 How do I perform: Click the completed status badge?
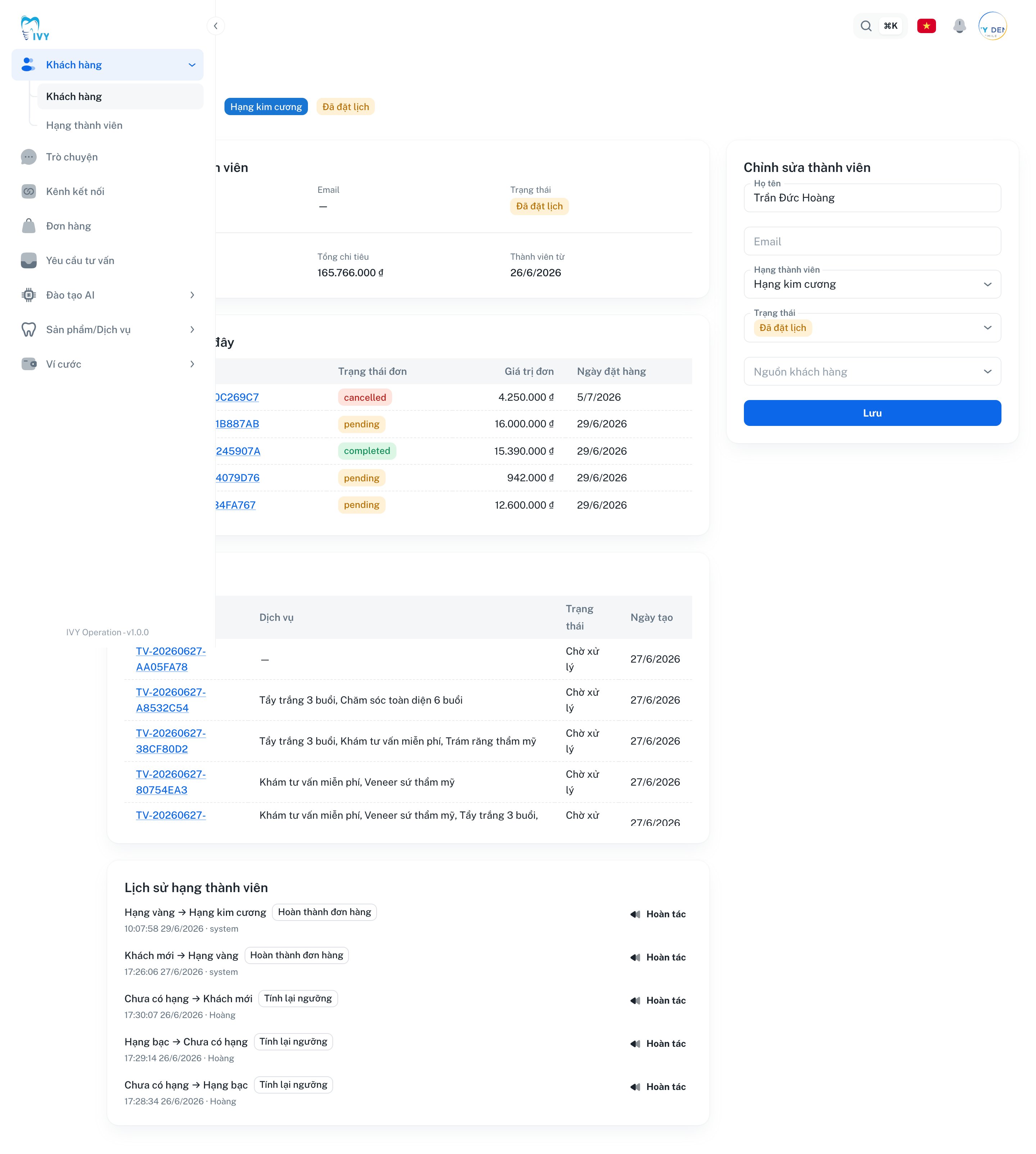point(367,451)
